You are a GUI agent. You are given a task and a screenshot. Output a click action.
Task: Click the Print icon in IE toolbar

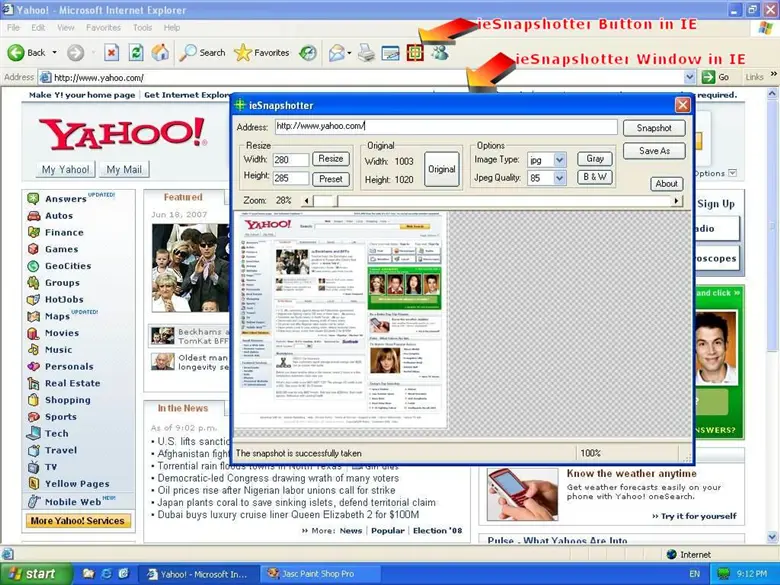tap(366, 52)
